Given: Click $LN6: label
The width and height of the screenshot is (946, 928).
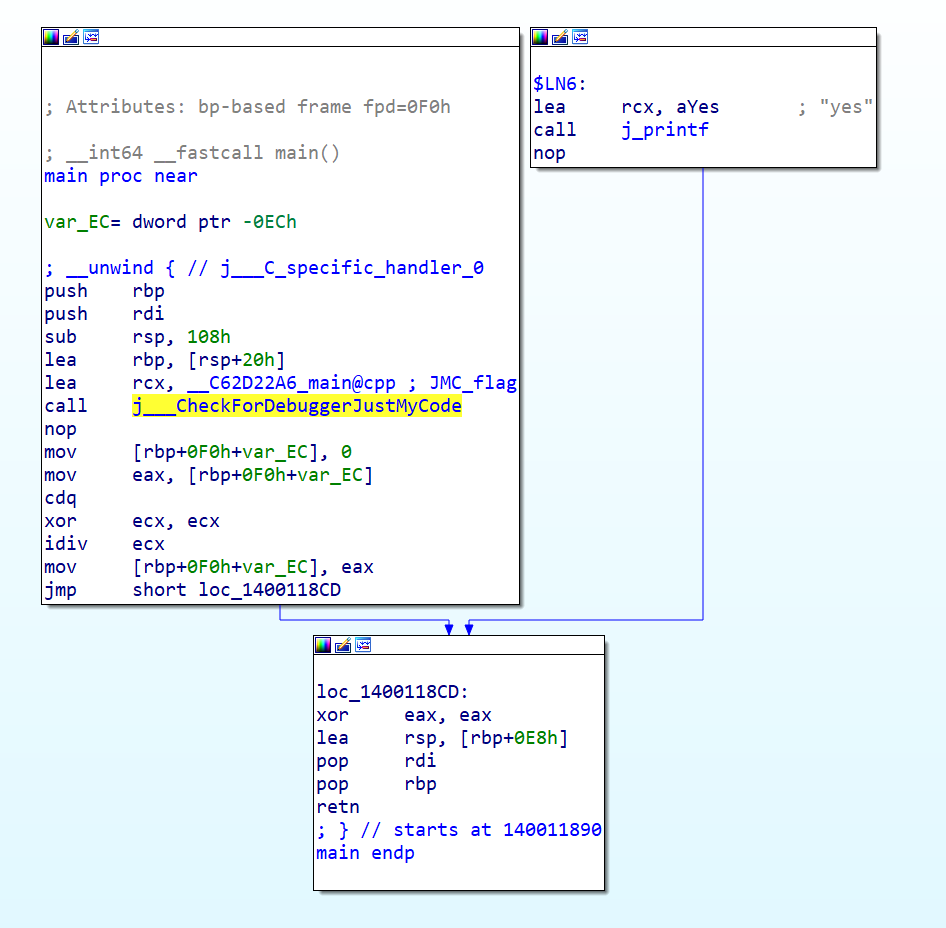Looking at the screenshot, I should click(560, 84).
